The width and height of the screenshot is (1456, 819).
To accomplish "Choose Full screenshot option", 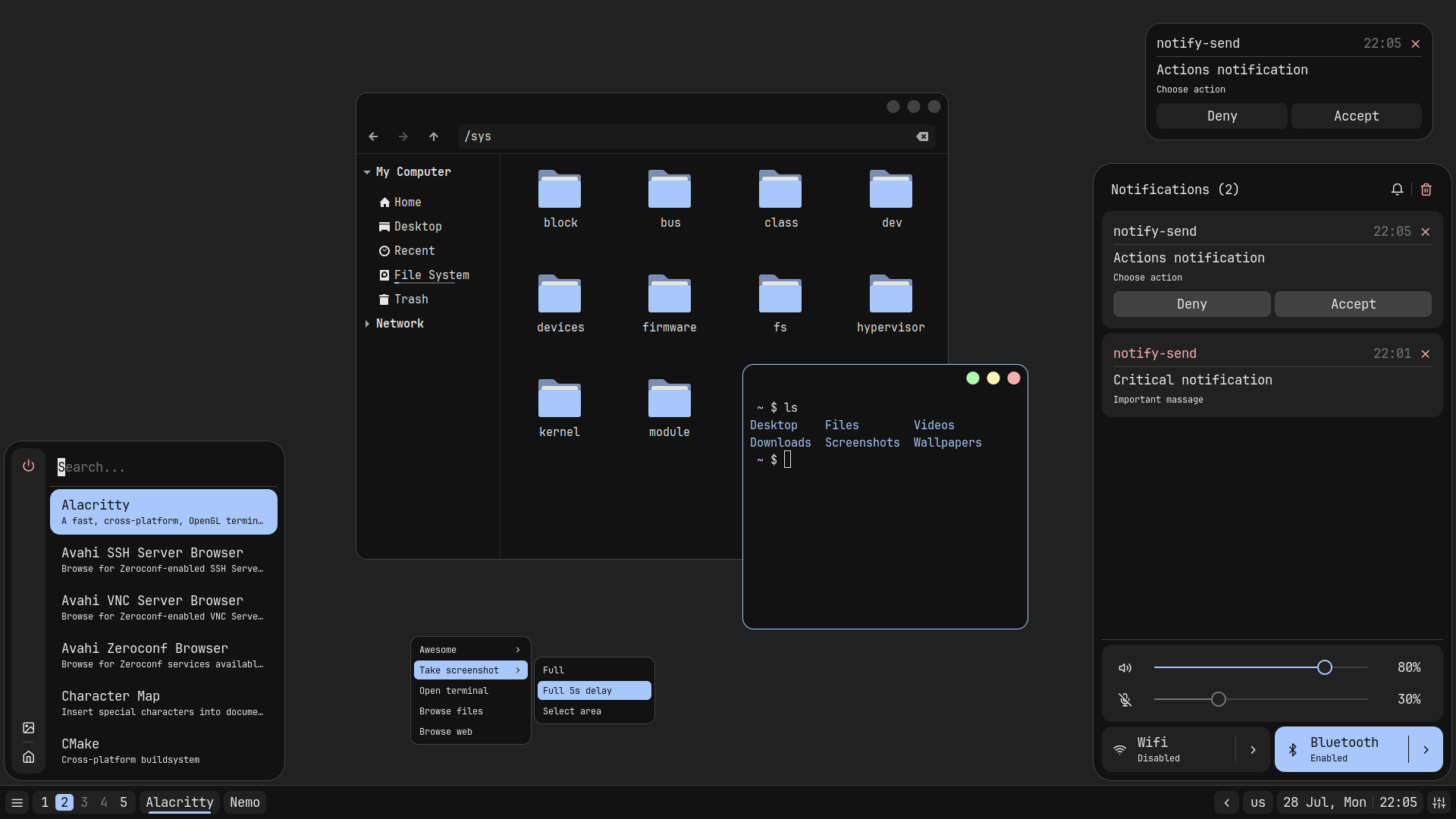I will [x=594, y=670].
